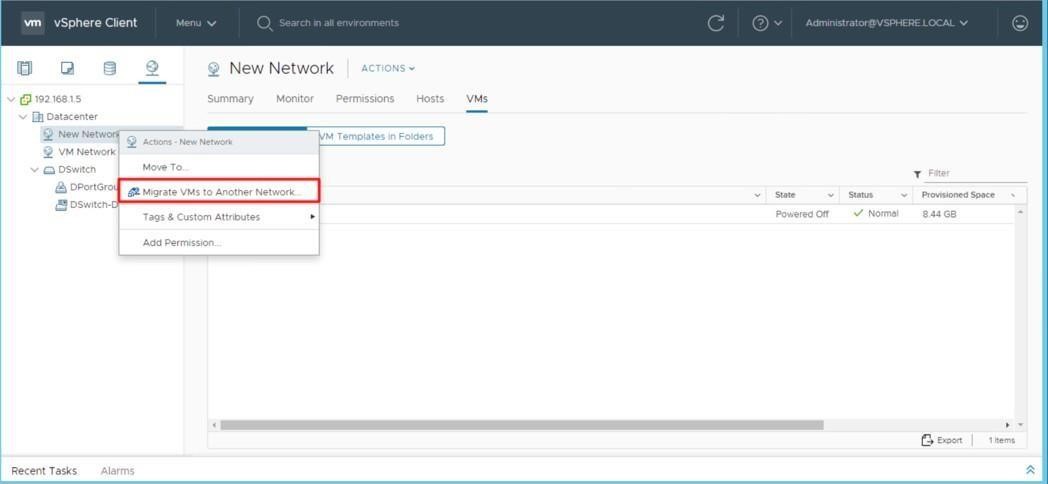Click the DSwitch icon in tree
The image size is (1048, 484).
49,170
